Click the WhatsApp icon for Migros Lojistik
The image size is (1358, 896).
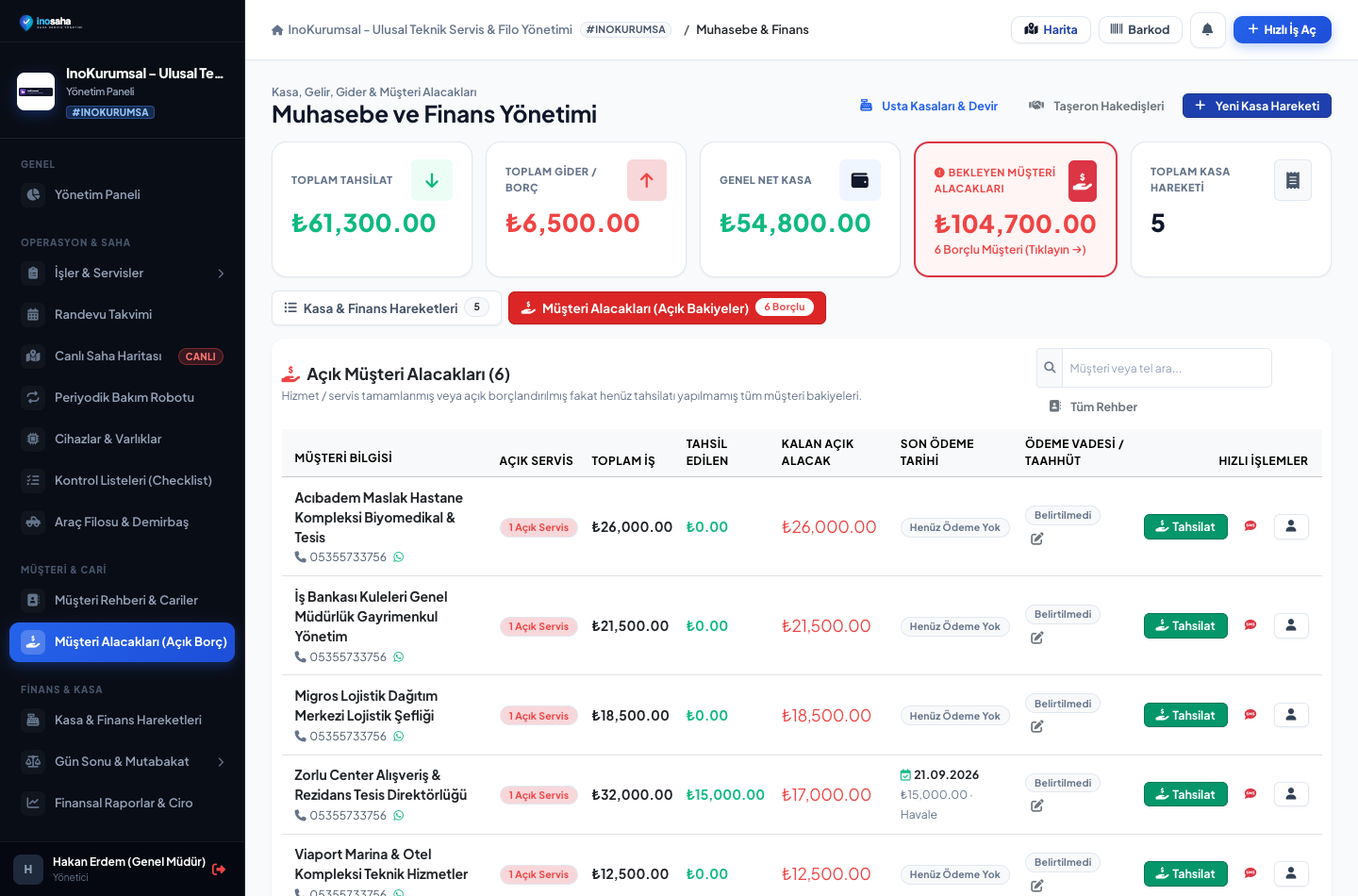click(399, 737)
